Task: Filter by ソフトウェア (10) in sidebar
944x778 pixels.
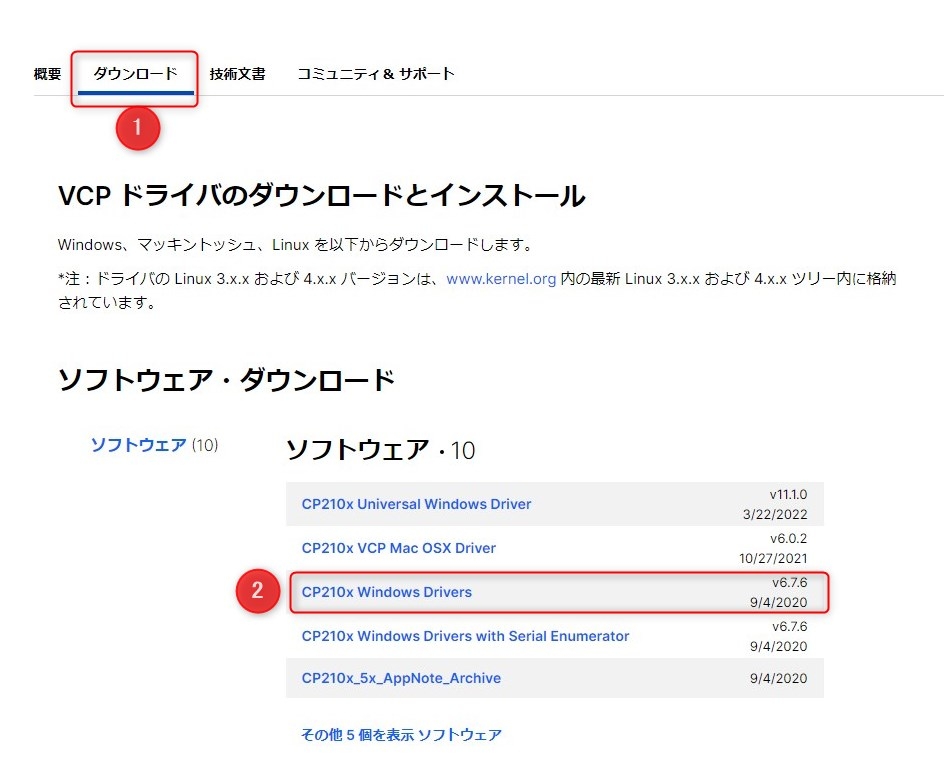Action: 153,445
